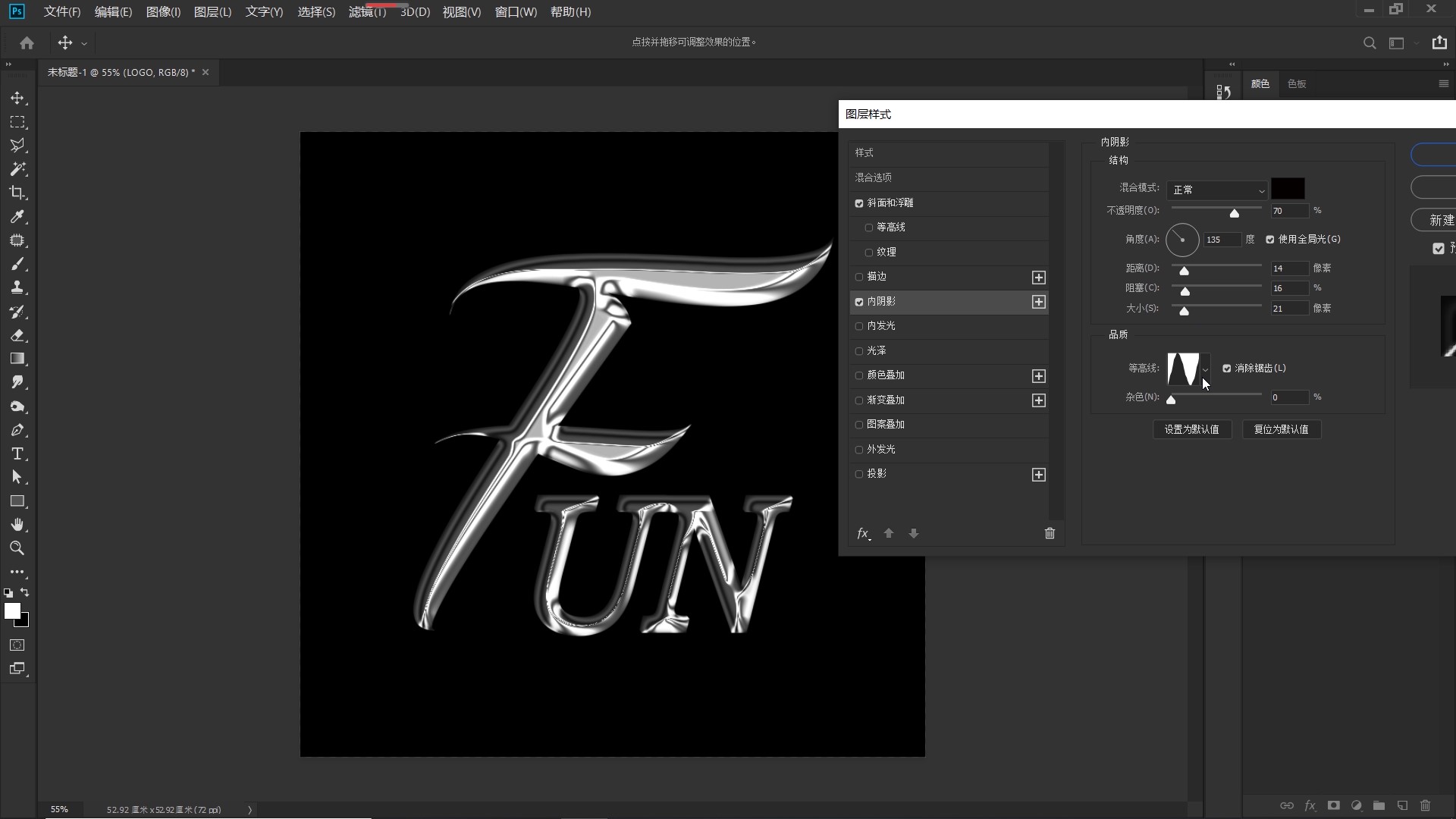Select the Zoom tool in toolbar
1456x819 pixels.
point(17,548)
